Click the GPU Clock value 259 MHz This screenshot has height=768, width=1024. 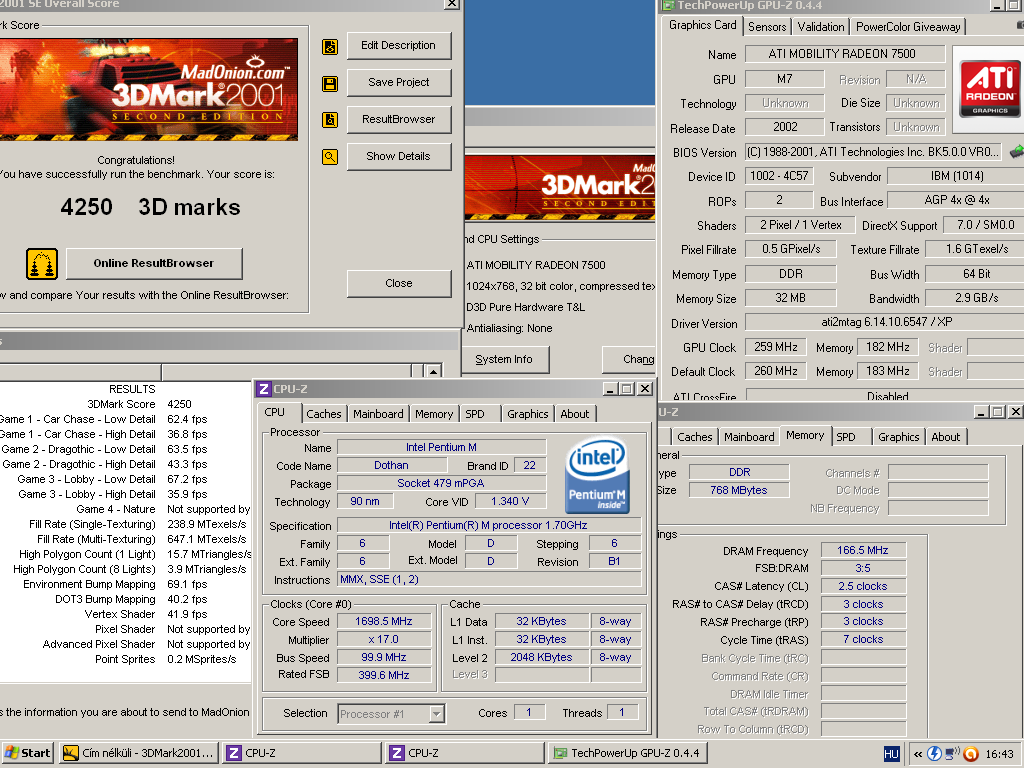pos(776,347)
